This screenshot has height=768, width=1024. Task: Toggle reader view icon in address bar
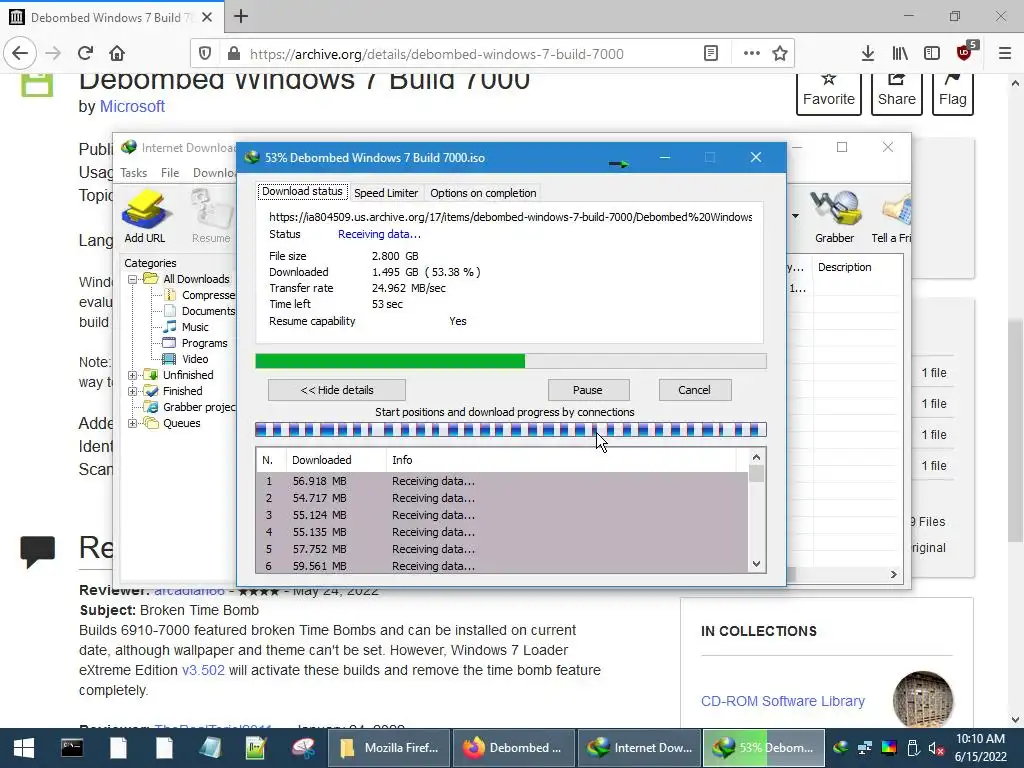click(711, 54)
